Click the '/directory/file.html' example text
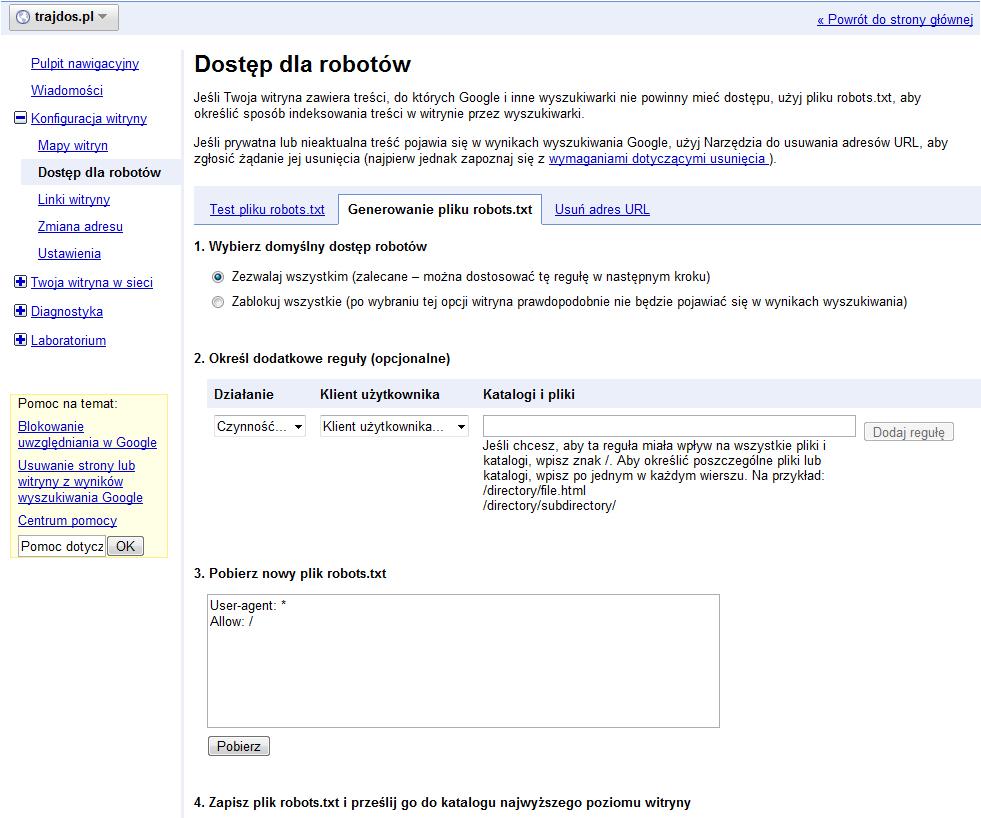The image size is (981, 818). pos(534,491)
